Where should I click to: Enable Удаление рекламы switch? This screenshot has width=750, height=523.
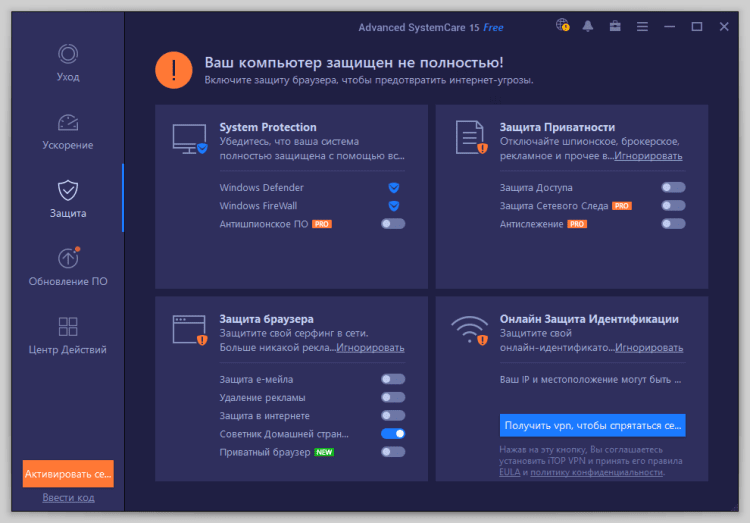(393, 398)
